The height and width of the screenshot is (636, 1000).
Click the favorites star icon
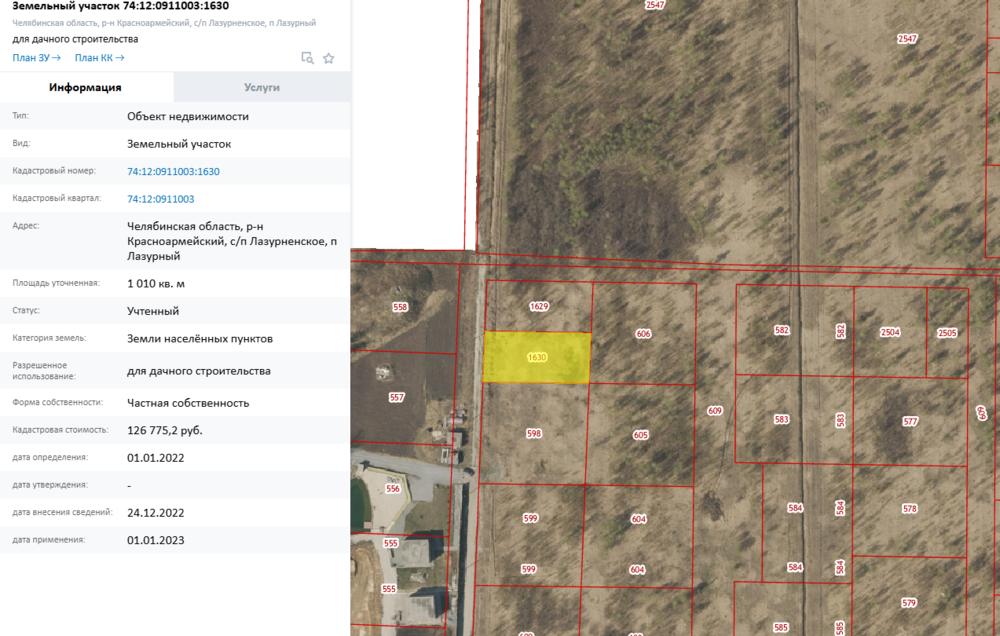328,58
